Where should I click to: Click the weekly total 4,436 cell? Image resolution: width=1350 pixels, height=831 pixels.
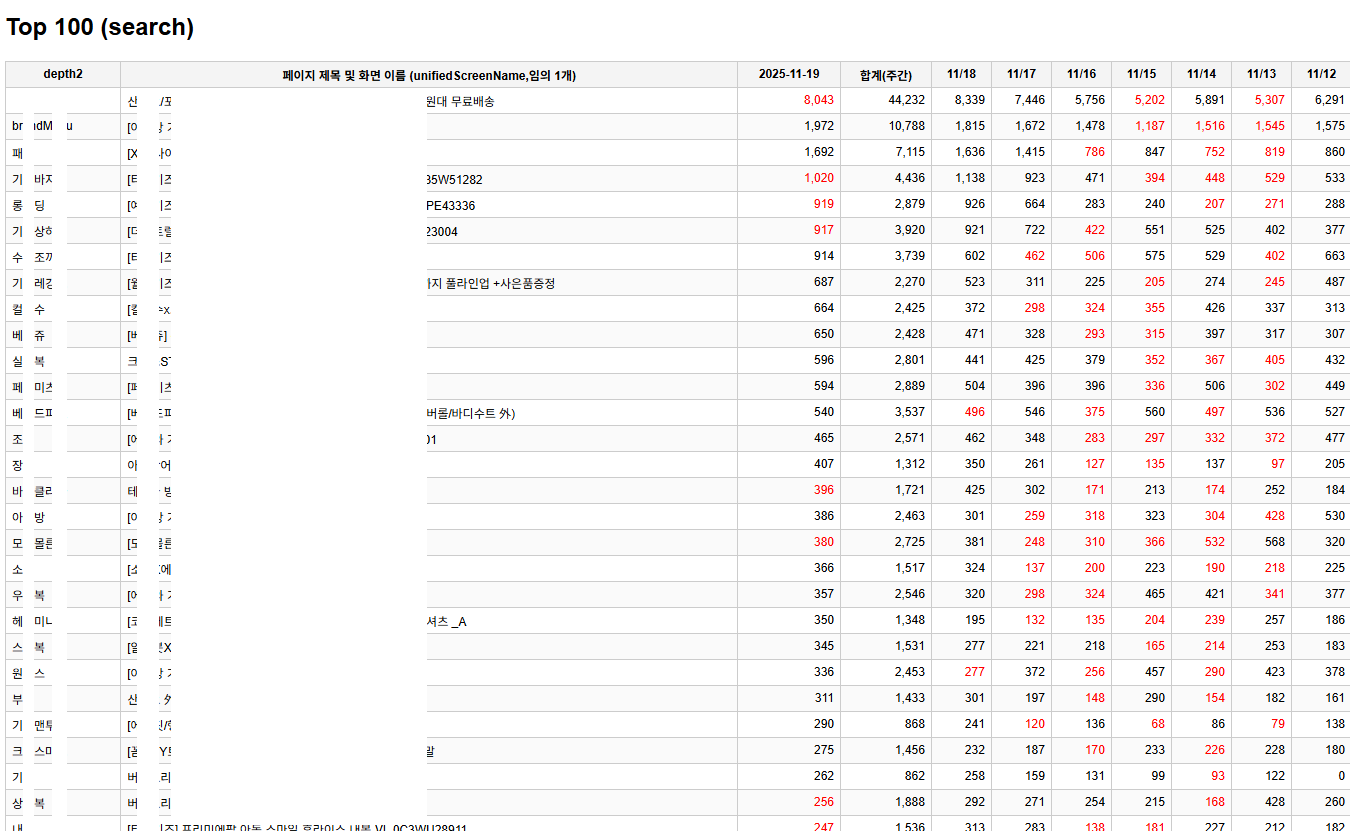point(886,179)
